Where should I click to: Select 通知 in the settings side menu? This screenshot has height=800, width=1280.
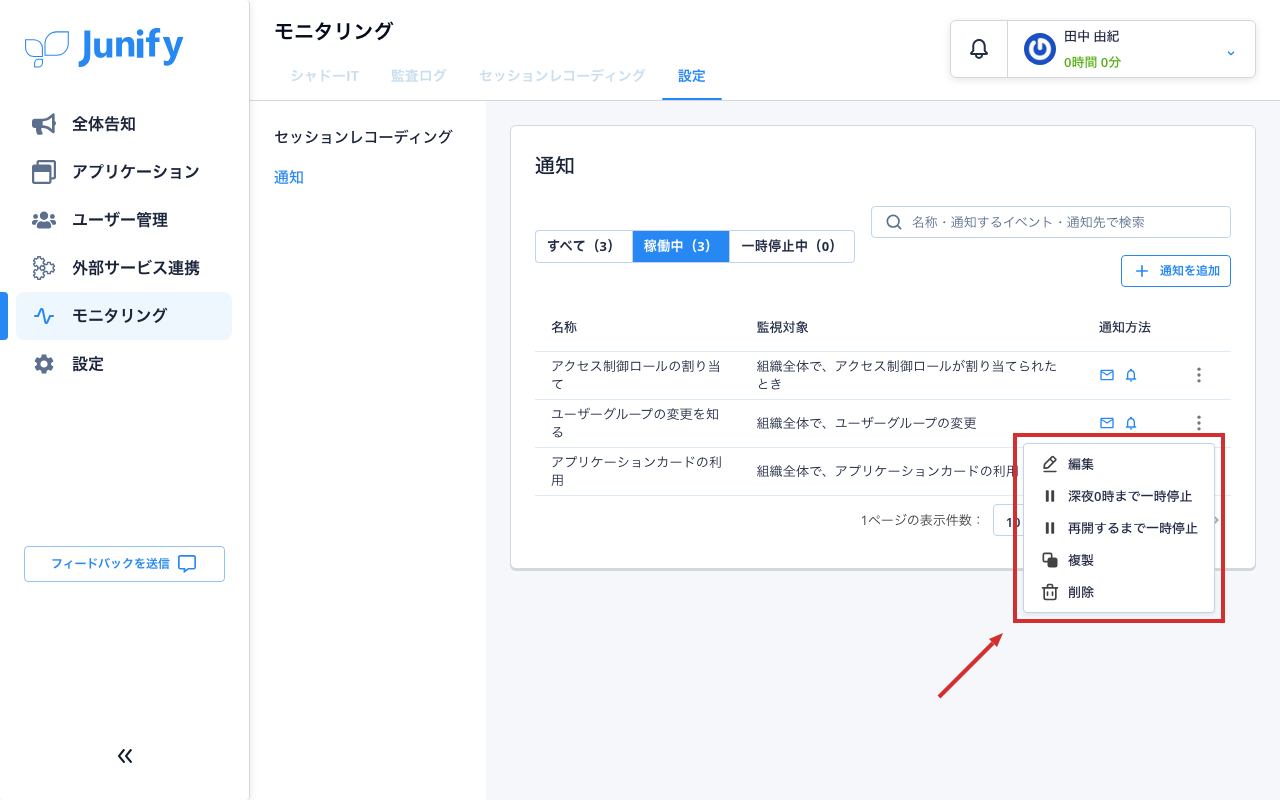pos(289,178)
